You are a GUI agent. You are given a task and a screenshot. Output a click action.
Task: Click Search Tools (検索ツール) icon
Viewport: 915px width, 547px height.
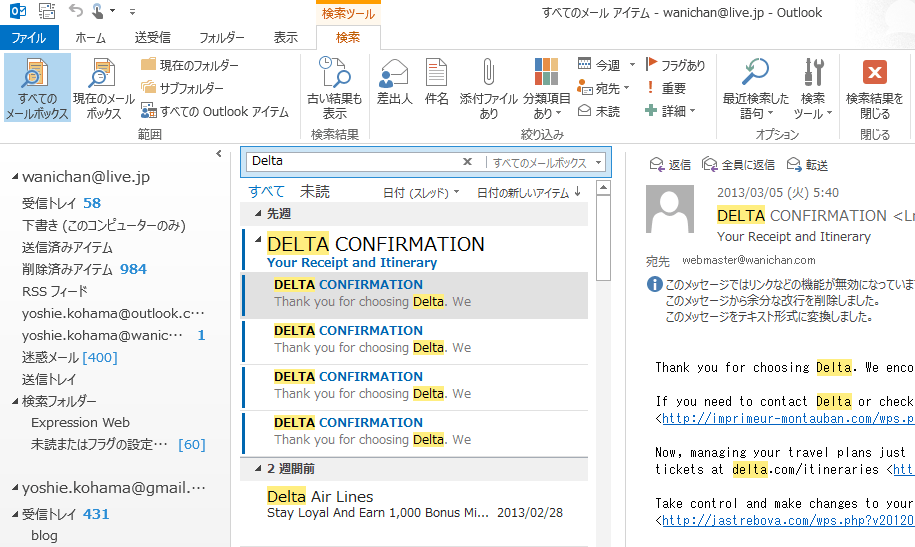tap(813, 75)
